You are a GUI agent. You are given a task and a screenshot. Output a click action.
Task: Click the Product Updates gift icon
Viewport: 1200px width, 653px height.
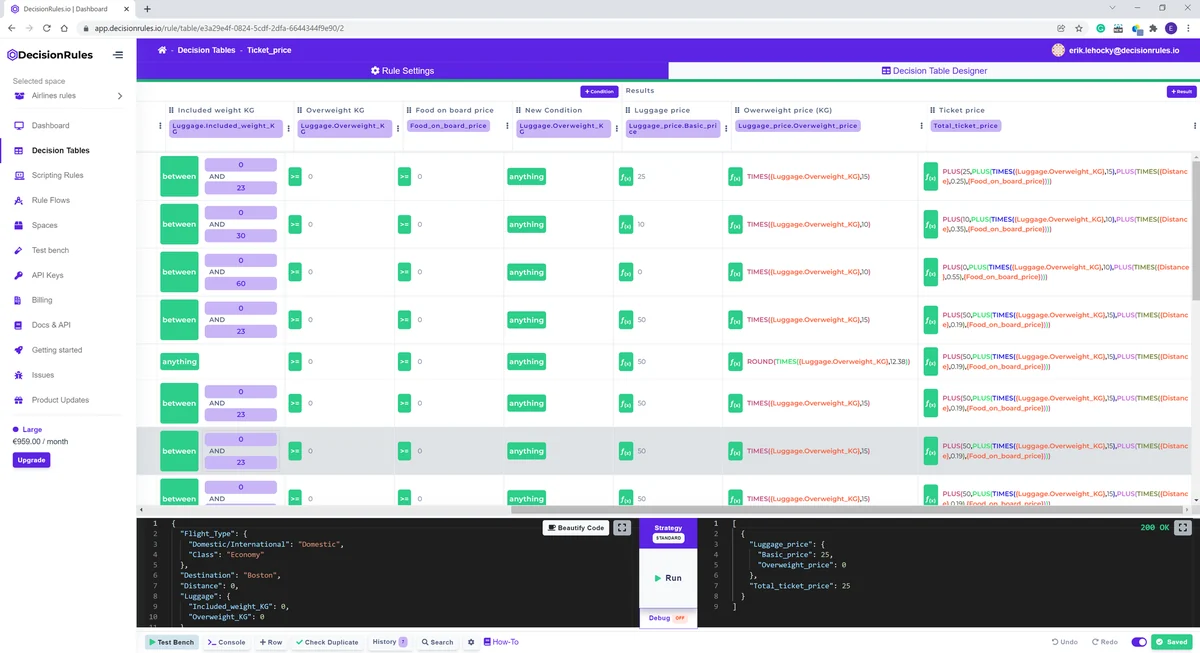tap(19, 400)
